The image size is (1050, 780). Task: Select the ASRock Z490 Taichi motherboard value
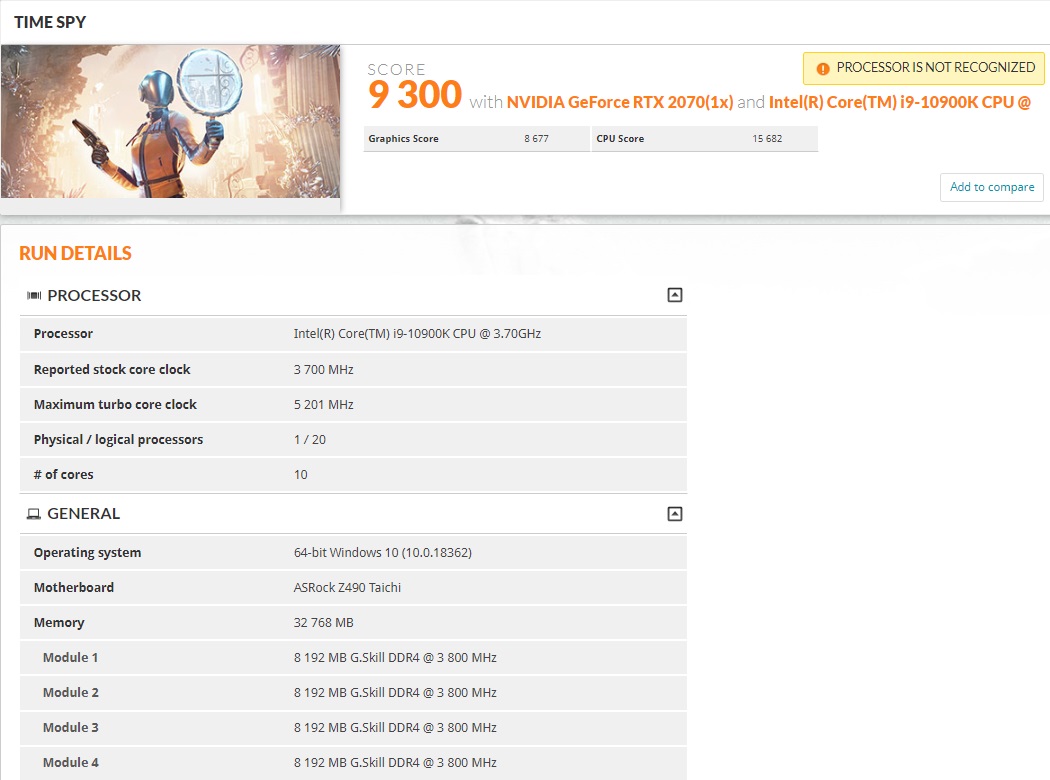(347, 588)
